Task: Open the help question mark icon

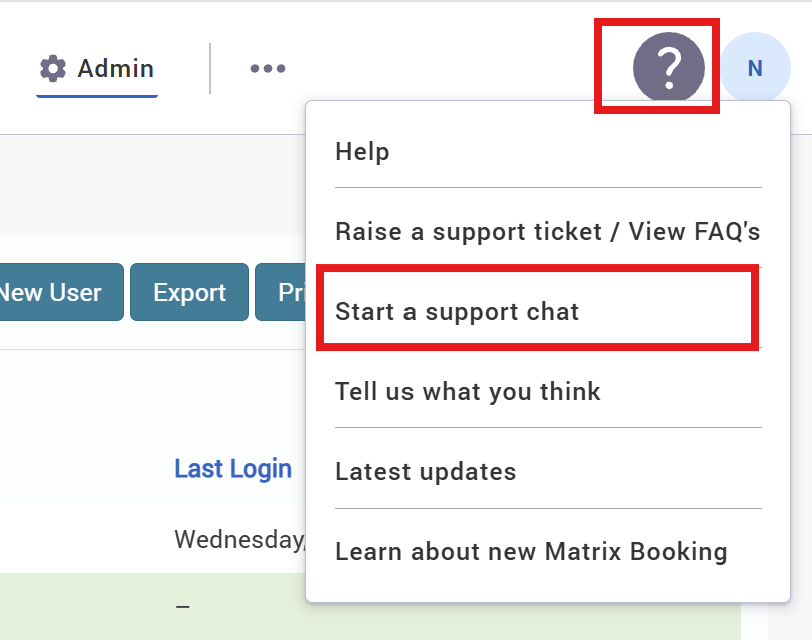Action: point(669,67)
